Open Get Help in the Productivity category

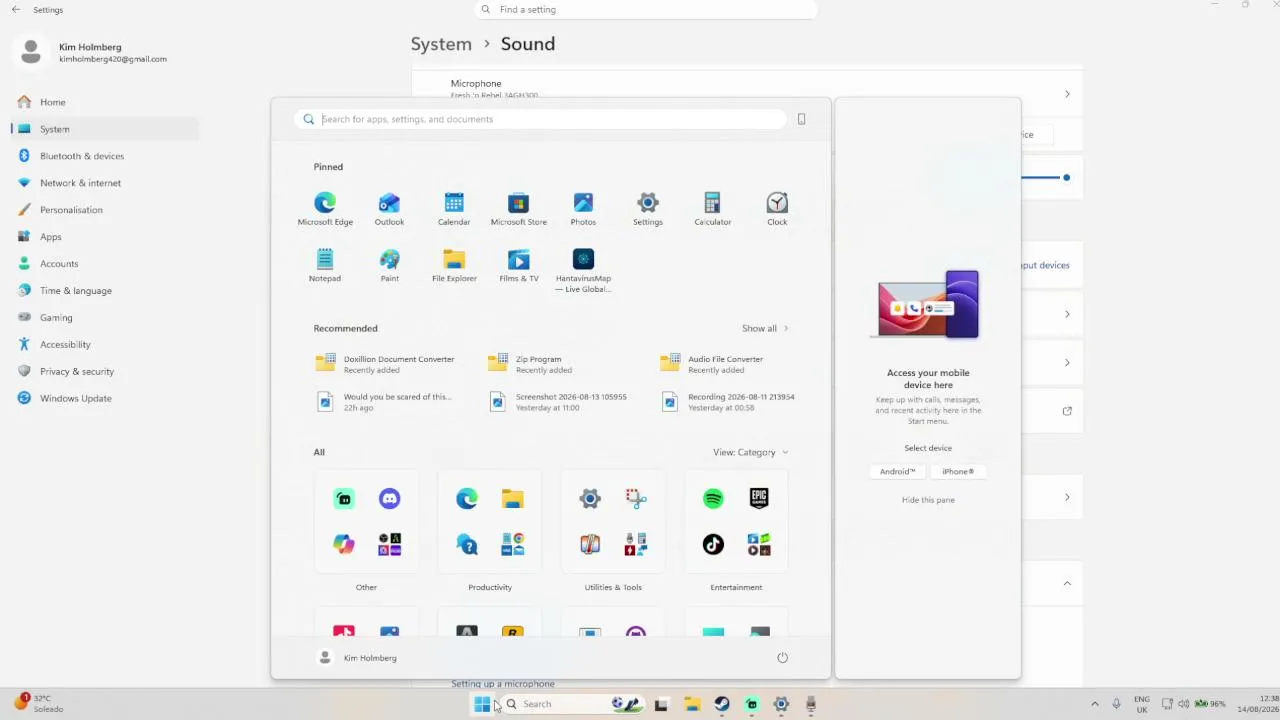pyautogui.click(x=467, y=544)
